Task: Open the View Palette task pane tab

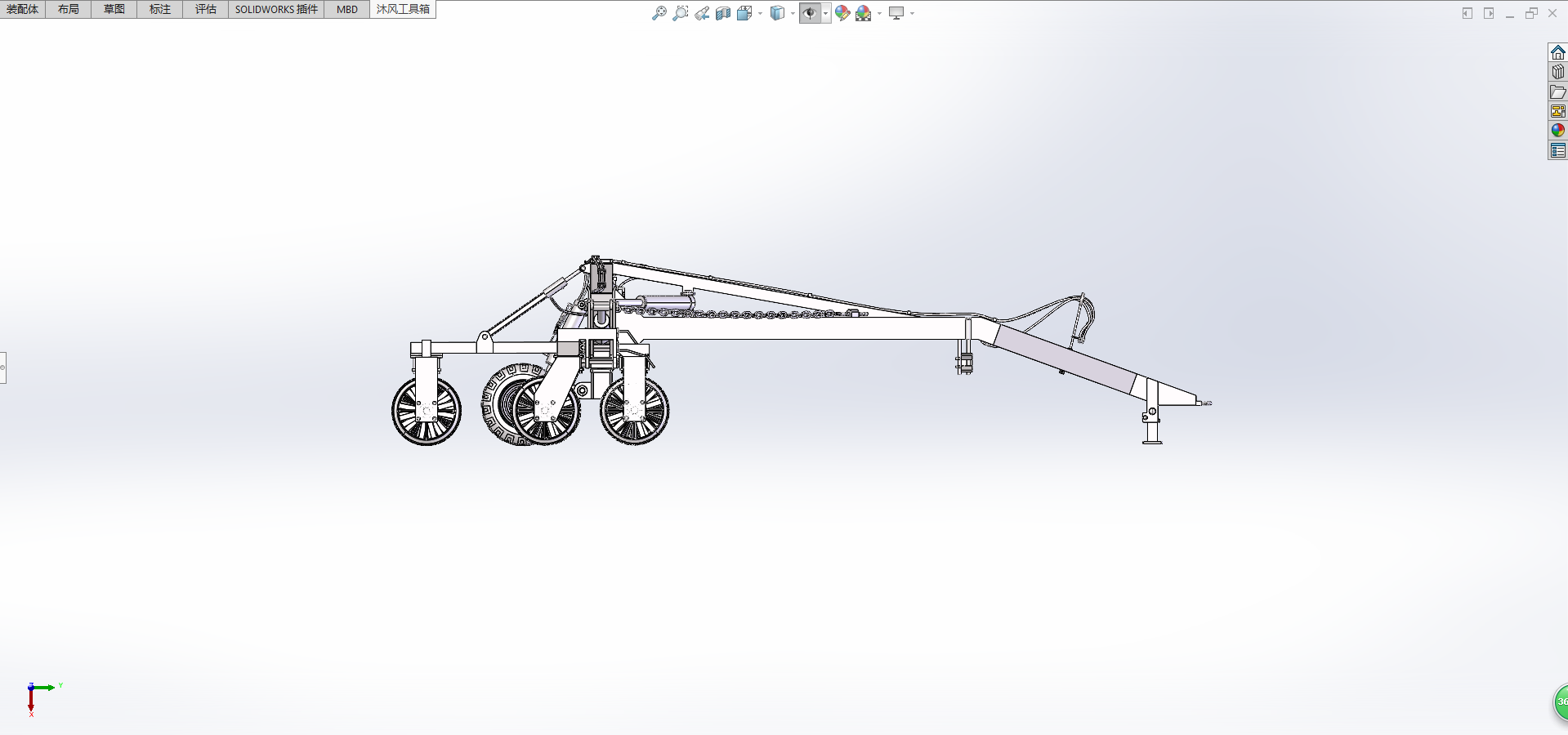Action: click(x=1558, y=111)
